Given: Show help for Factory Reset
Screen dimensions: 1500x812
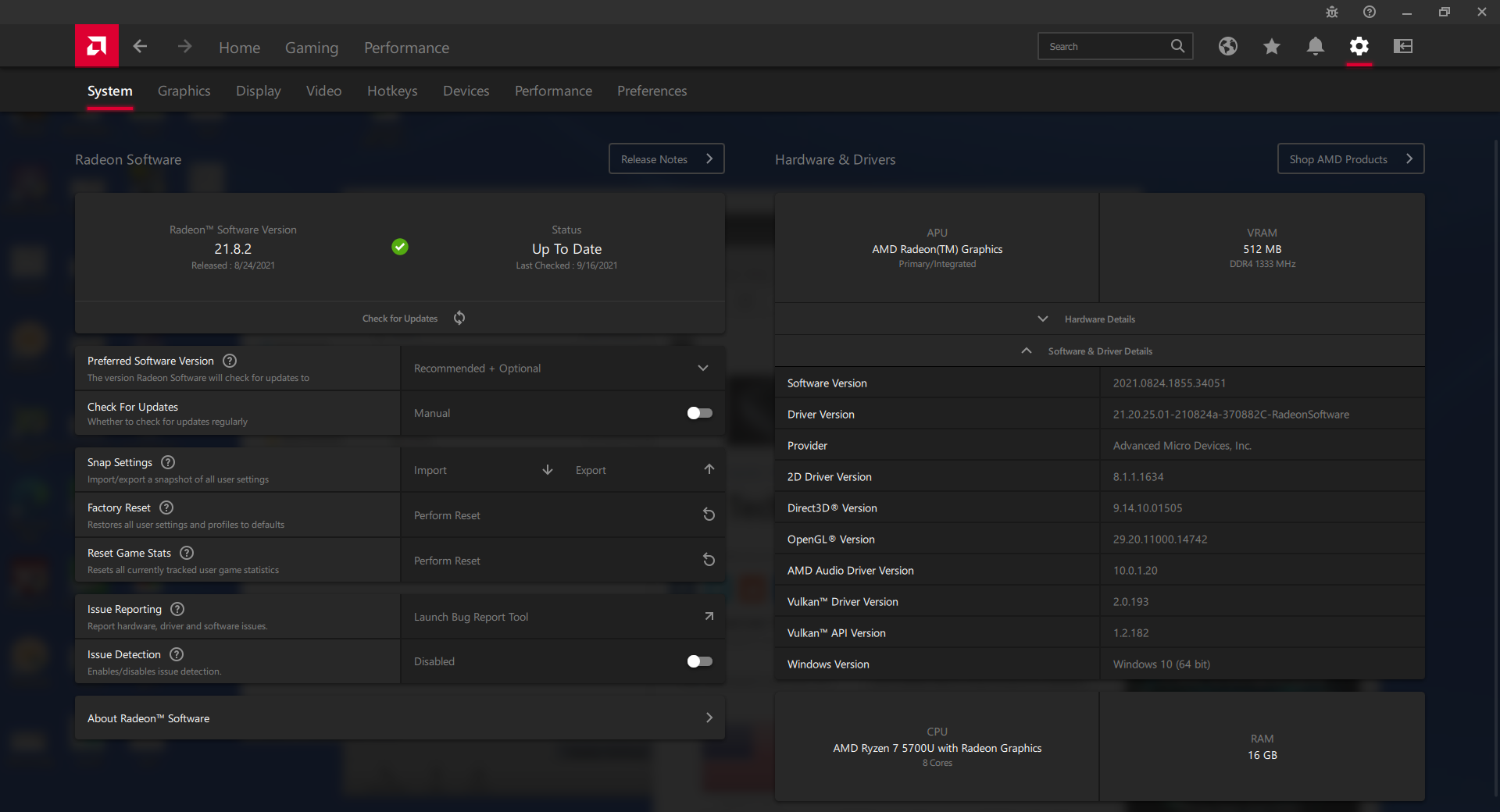Looking at the screenshot, I should pyautogui.click(x=166, y=507).
